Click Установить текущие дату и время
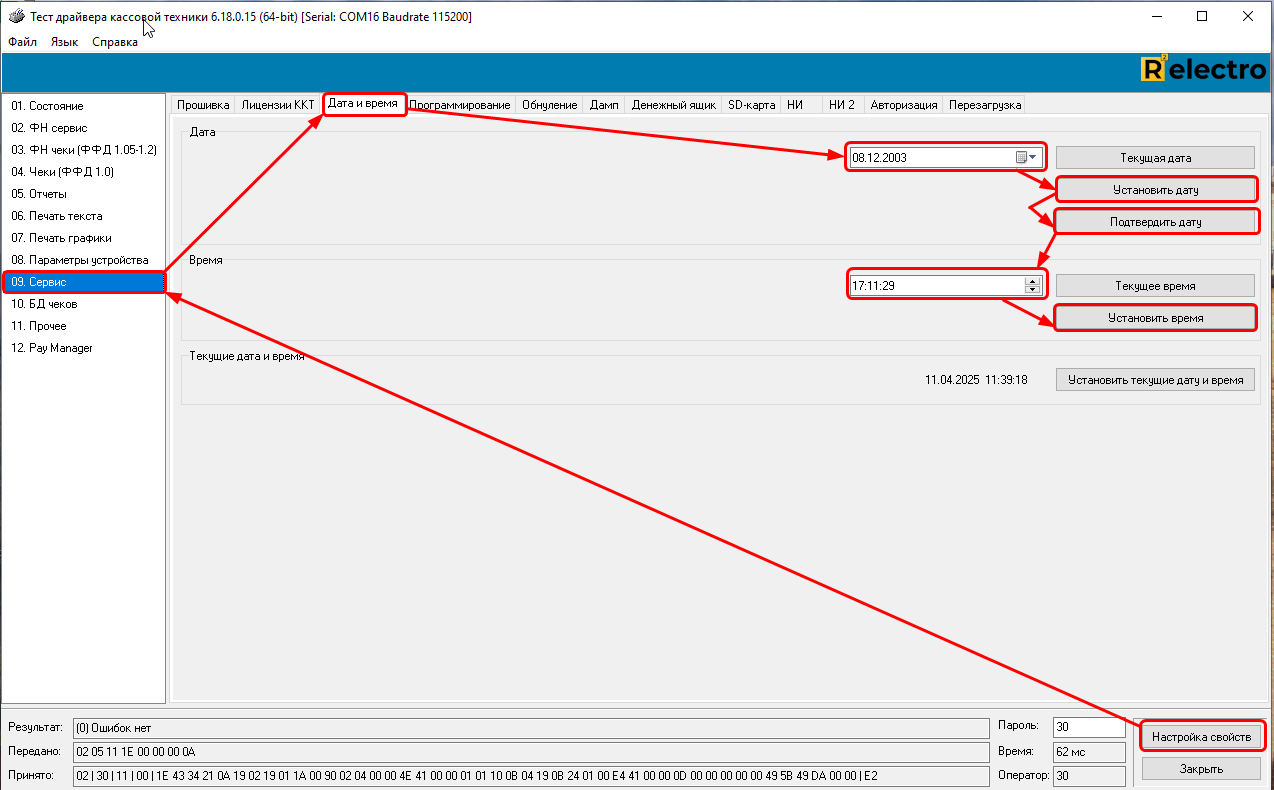The image size is (1274, 790). (x=1155, y=380)
